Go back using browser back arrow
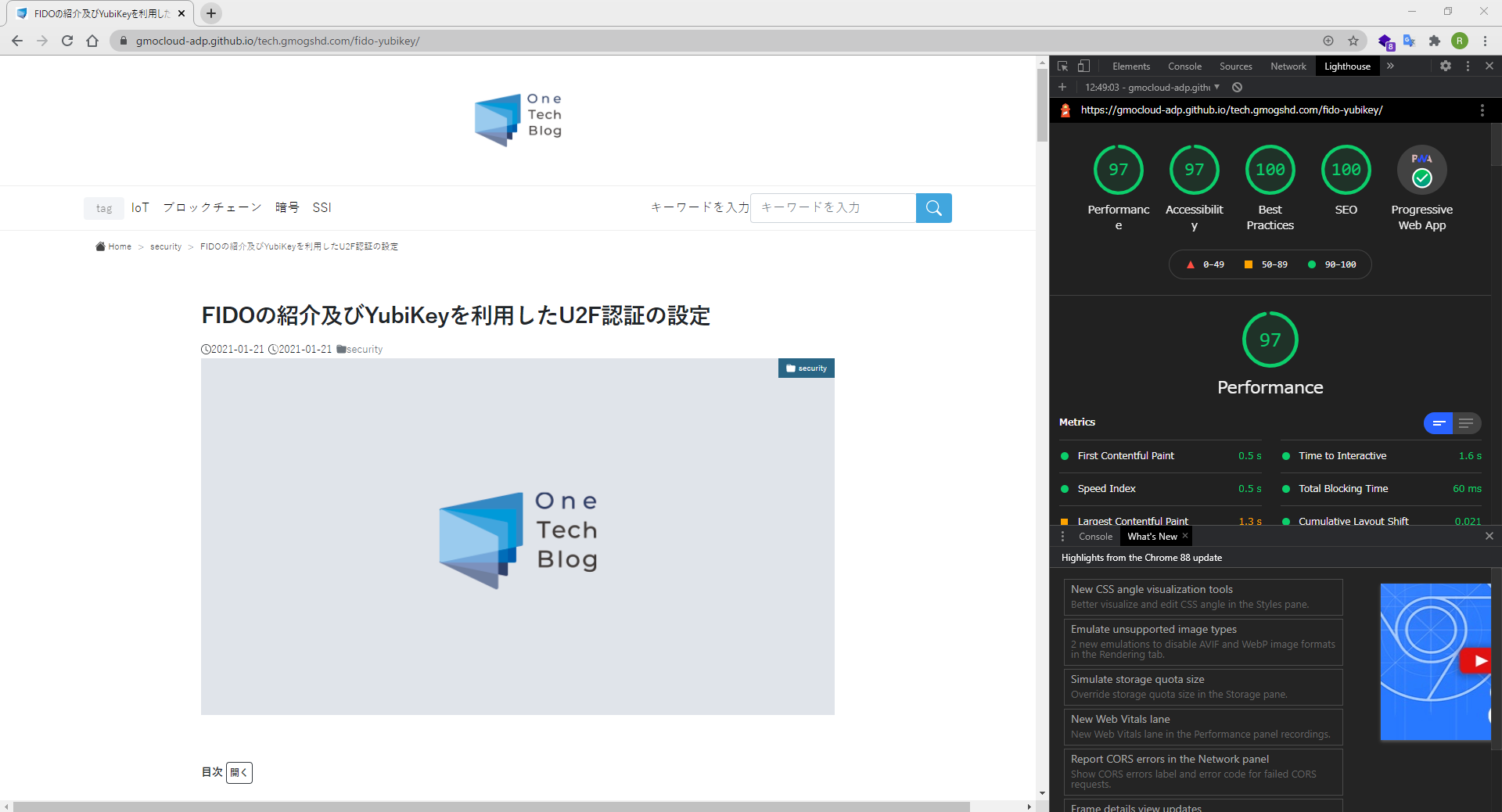Image resolution: width=1502 pixels, height=812 pixels. pyautogui.click(x=17, y=41)
